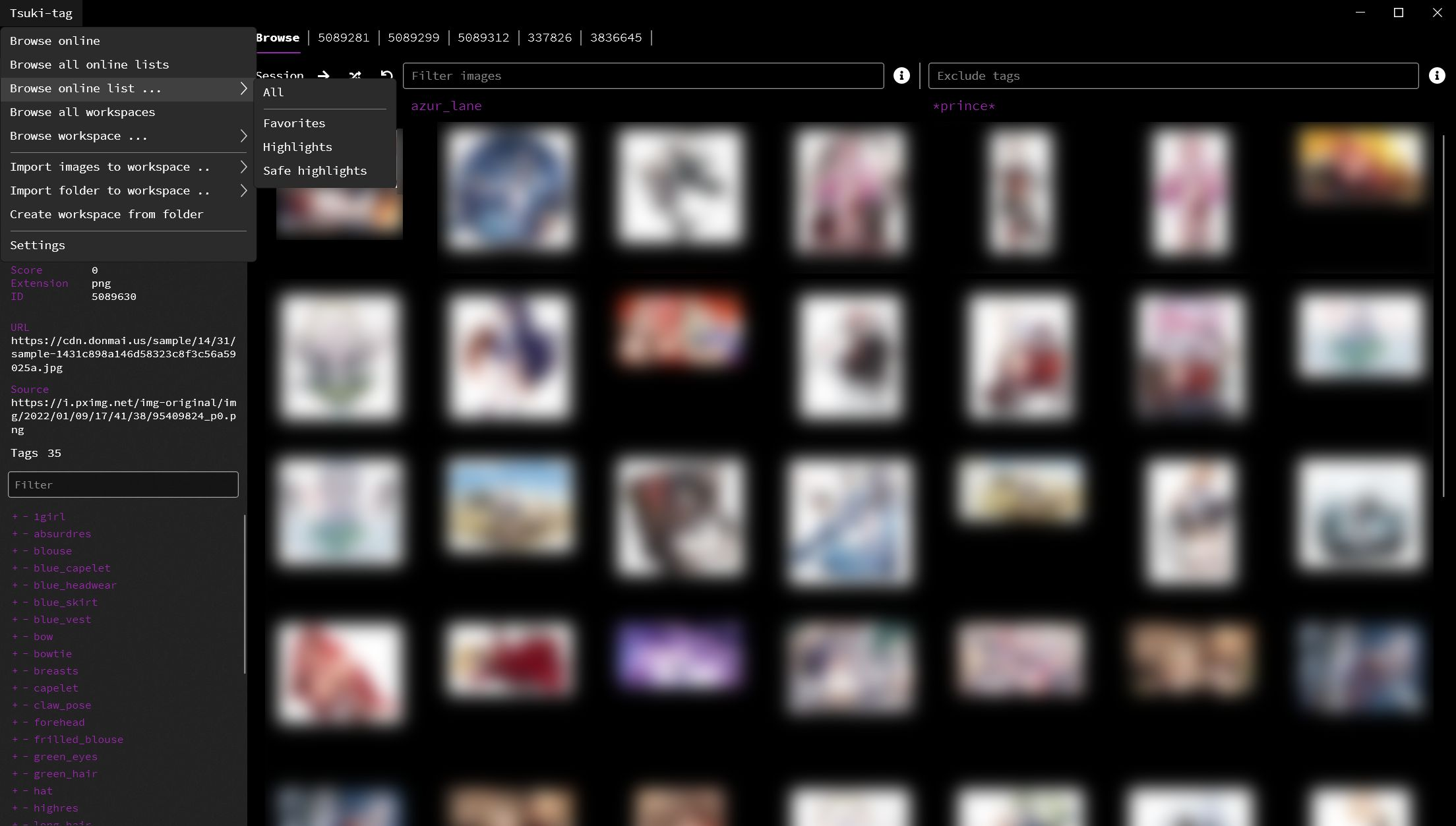Image resolution: width=1456 pixels, height=826 pixels.
Task: Click the tag list vertical scrollbar
Action: (245, 594)
